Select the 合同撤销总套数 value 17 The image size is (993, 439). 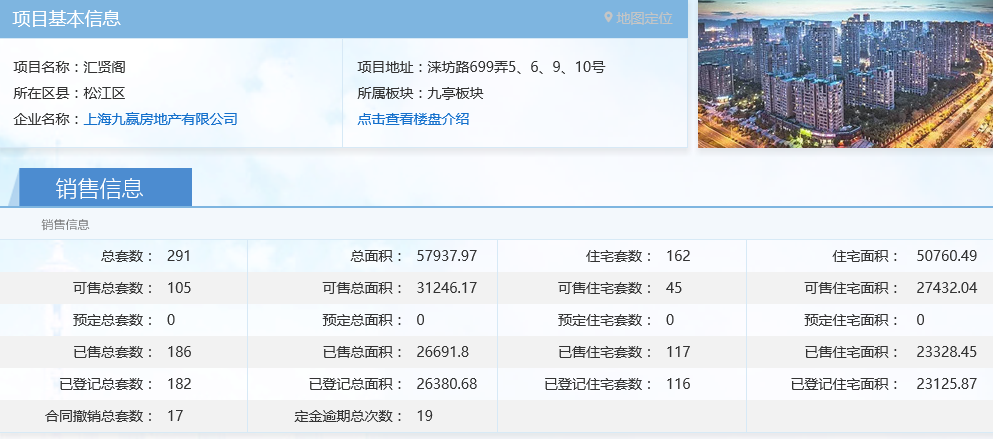[175, 416]
